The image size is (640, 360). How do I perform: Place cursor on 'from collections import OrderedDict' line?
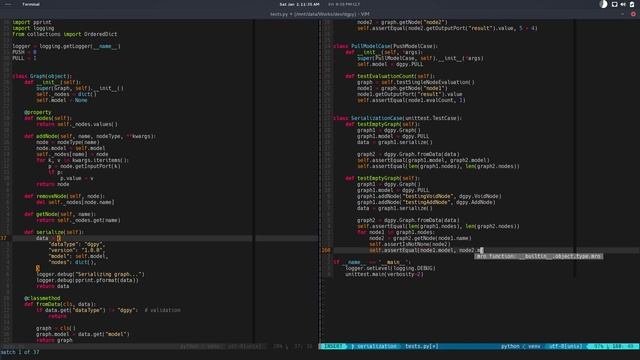click(x=64, y=34)
